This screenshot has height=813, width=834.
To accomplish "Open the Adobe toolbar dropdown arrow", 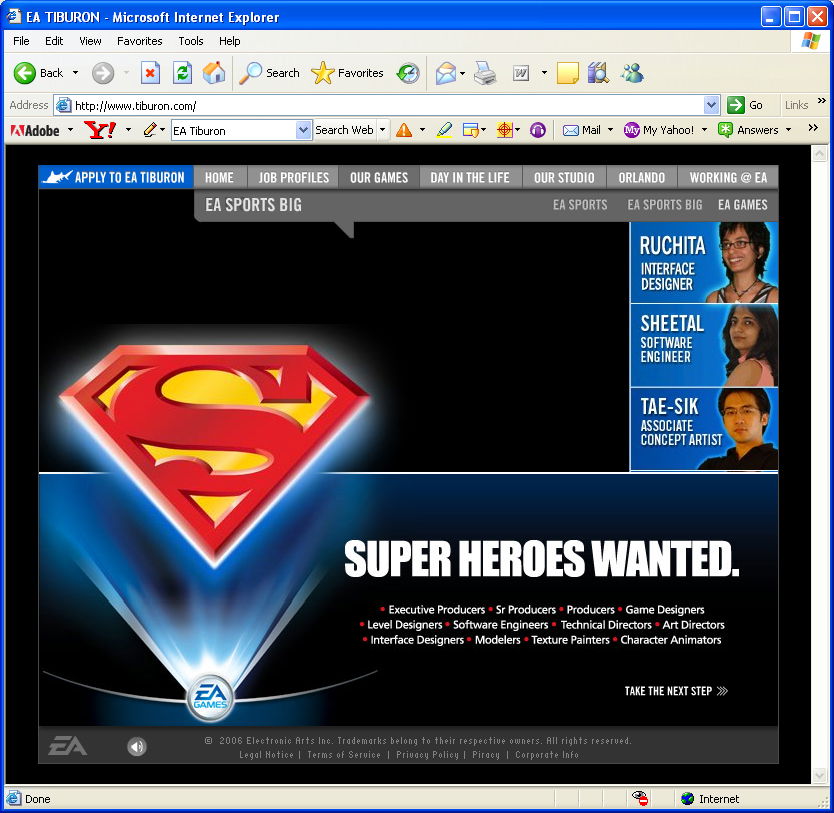I will (70, 130).
